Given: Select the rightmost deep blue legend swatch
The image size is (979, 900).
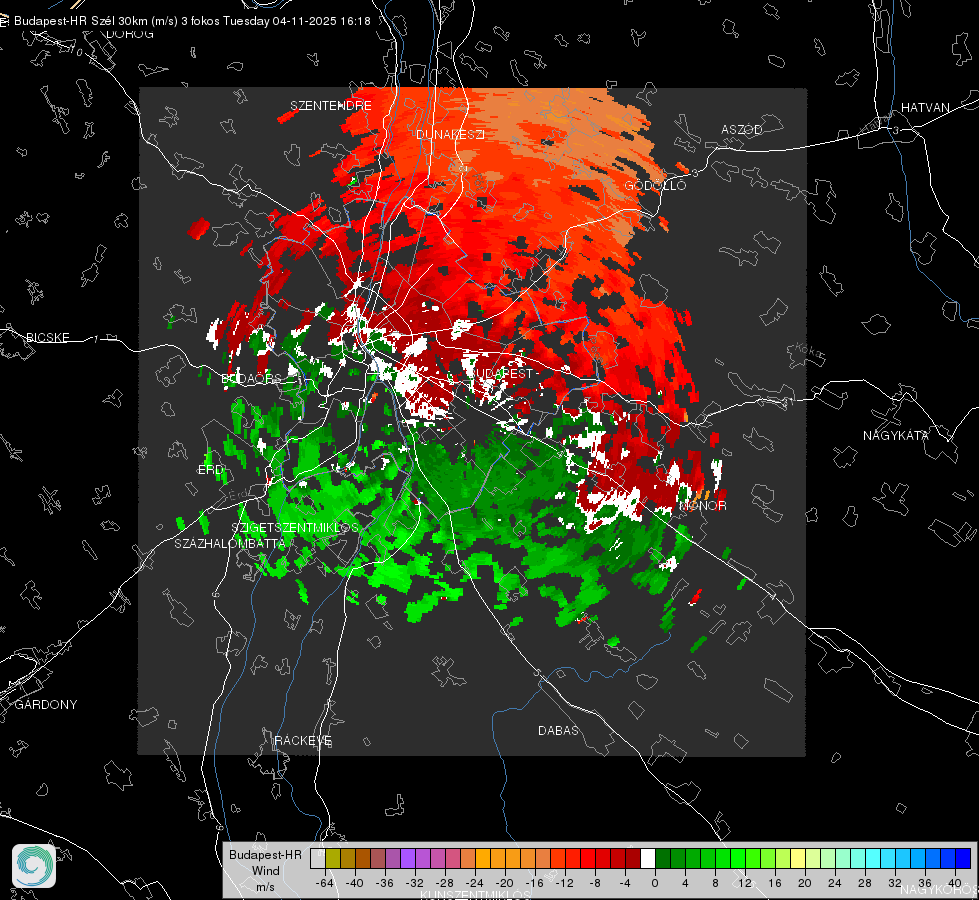Looking at the screenshot, I should tap(963, 858).
